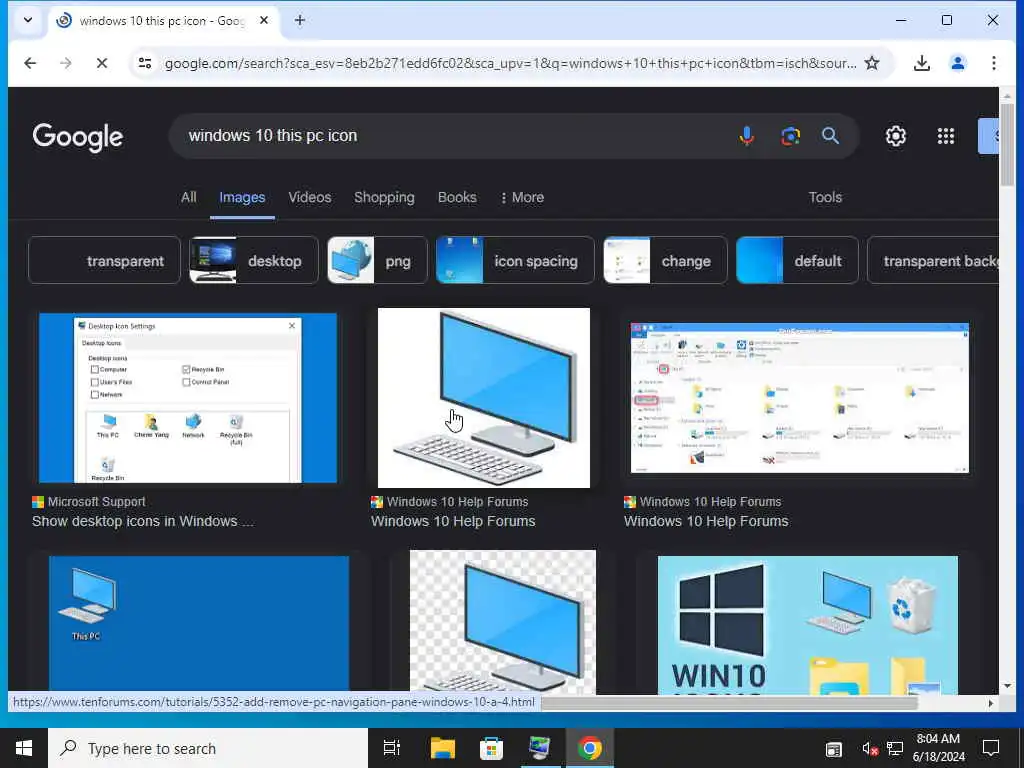Filter by the transparent chip
The image size is (1024, 768).
104,261
